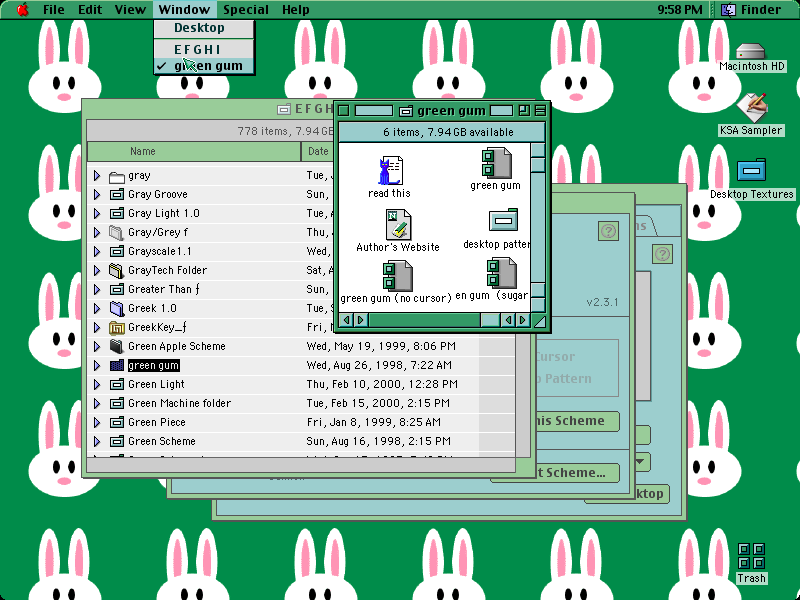The image size is (800, 600).
Task: Open the Help menu
Action: 295,9
